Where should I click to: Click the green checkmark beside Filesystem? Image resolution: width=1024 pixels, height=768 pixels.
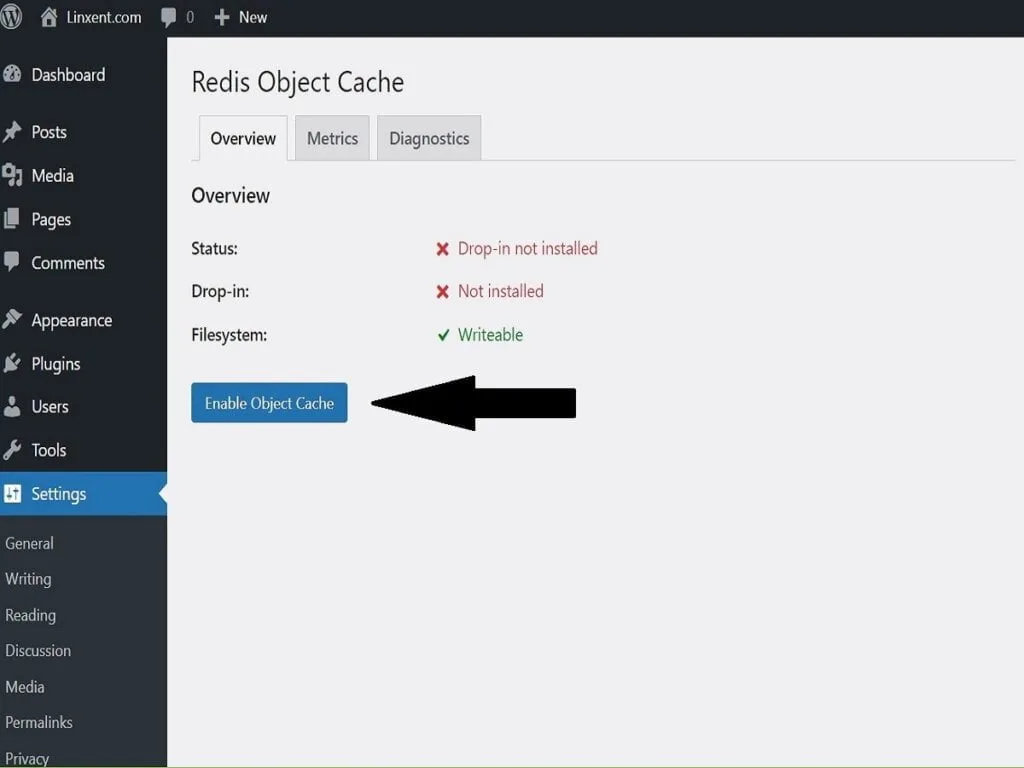click(443, 335)
